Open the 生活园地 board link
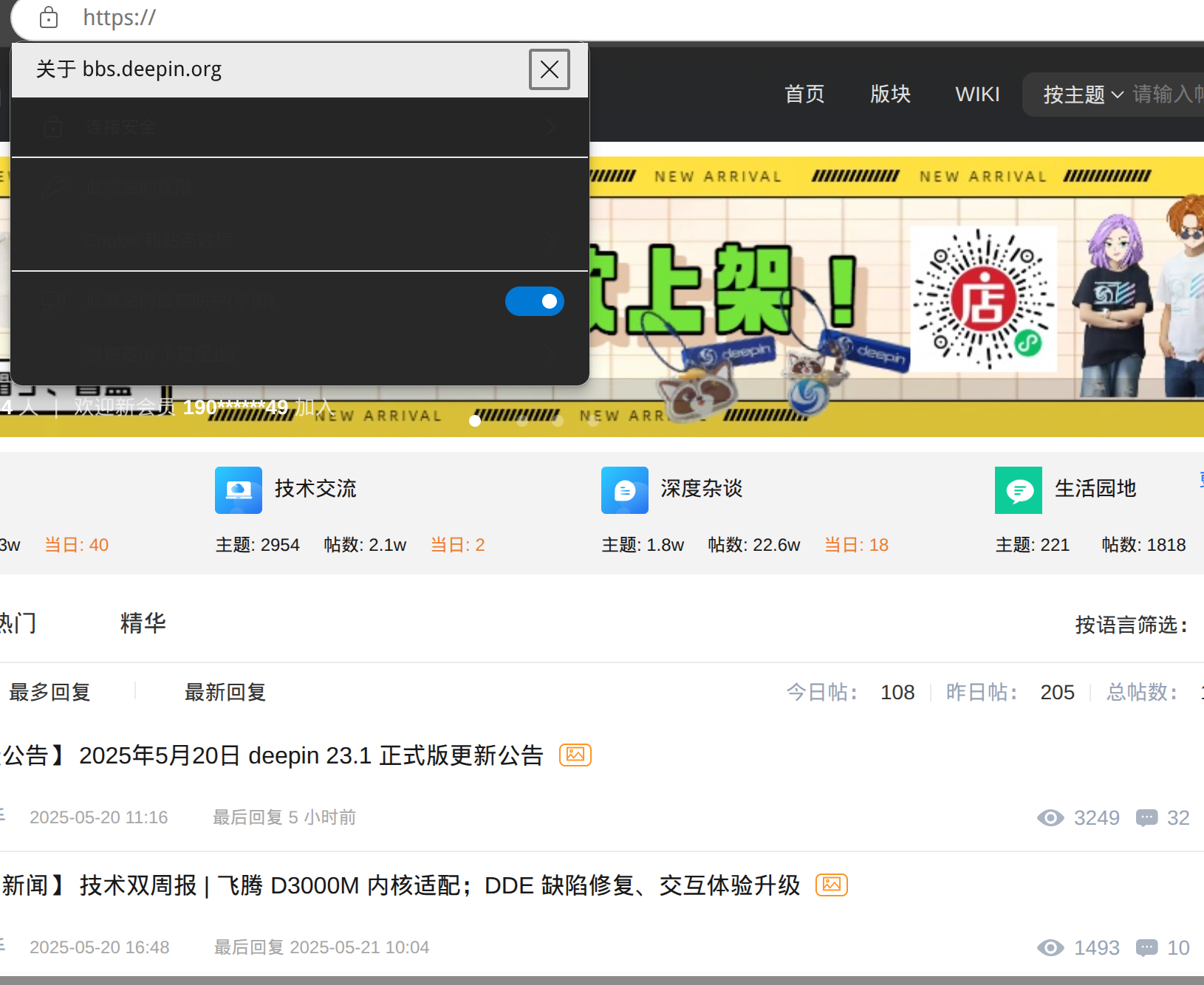The image size is (1204, 985). [x=1095, y=488]
